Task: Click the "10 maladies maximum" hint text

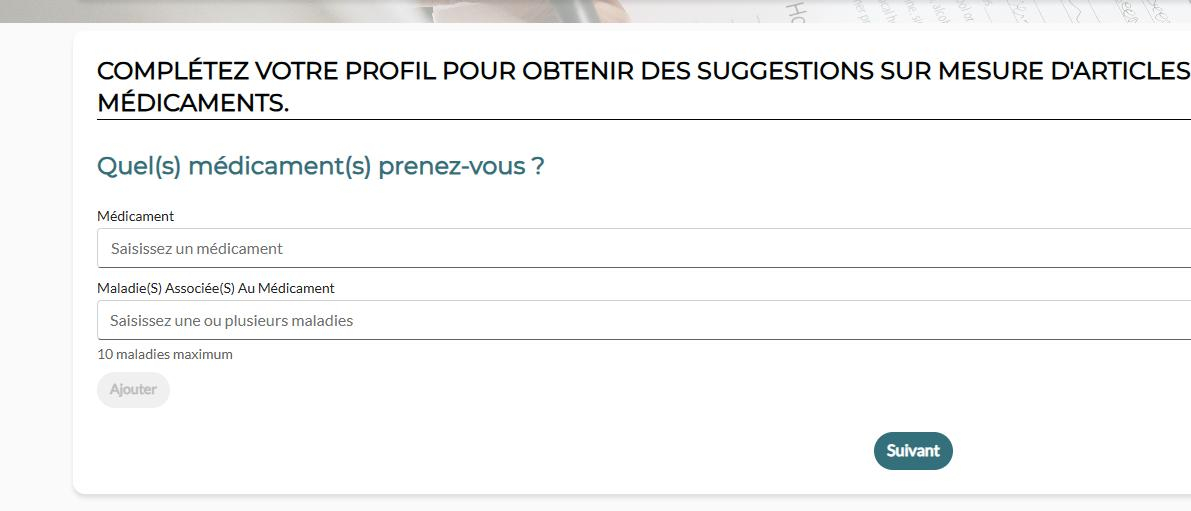Action: tap(164, 354)
